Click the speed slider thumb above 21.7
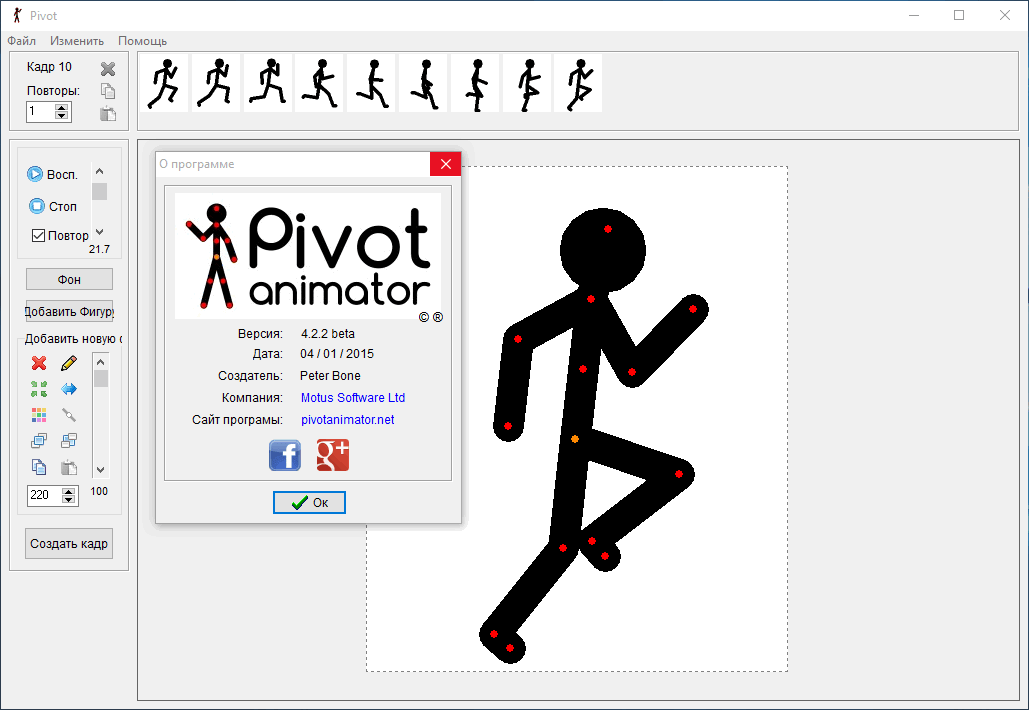The width and height of the screenshot is (1029, 710). coord(100,192)
